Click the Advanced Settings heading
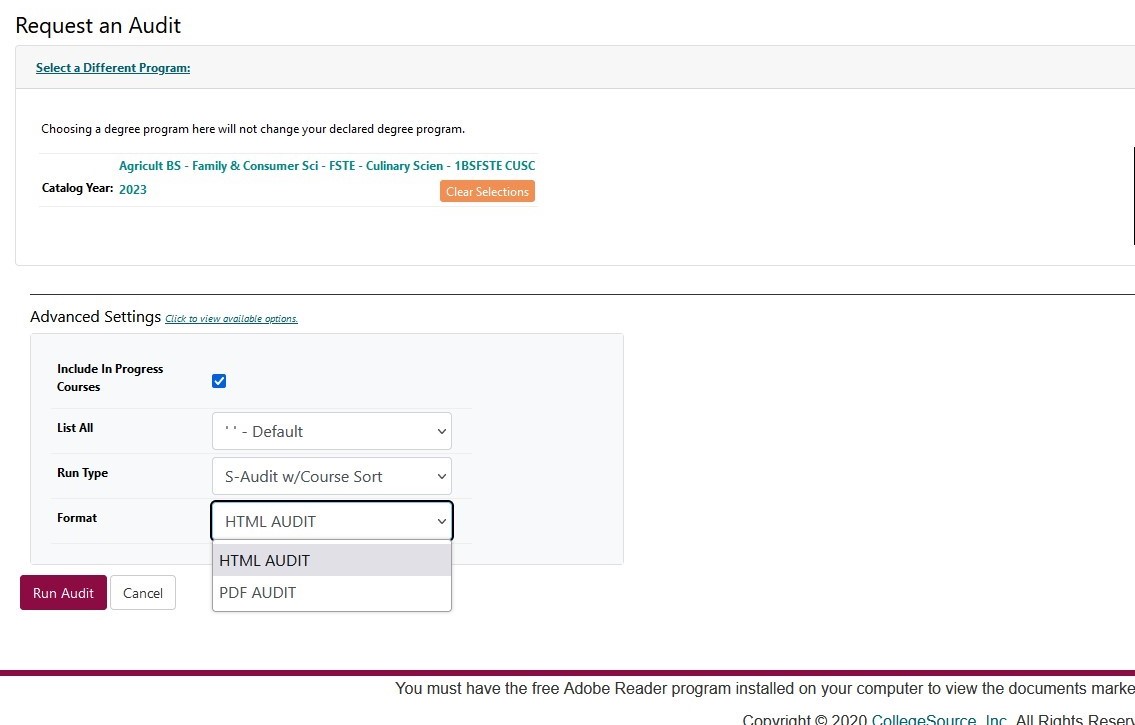The image size is (1135, 725). (x=95, y=316)
